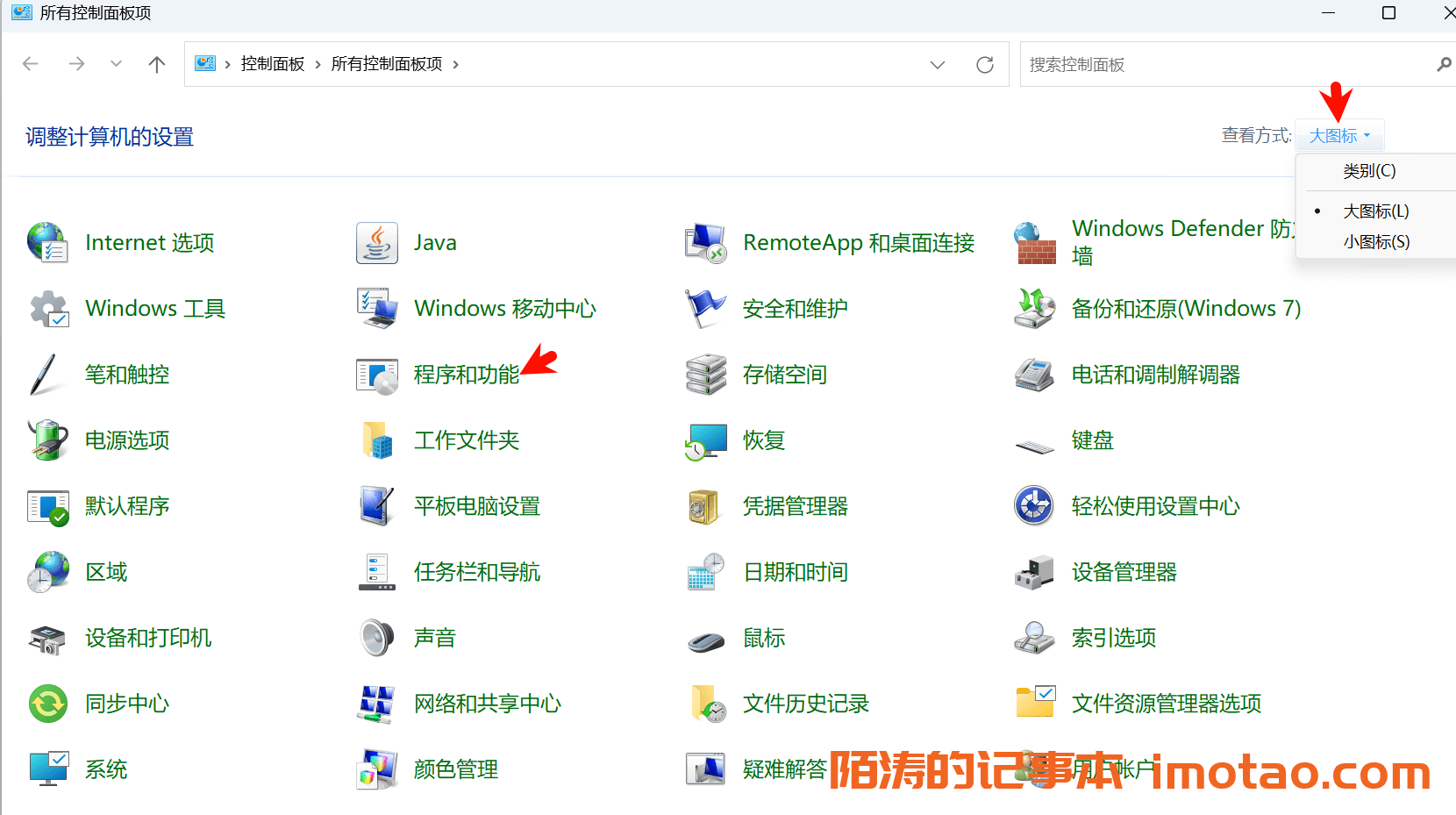This screenshot has height=815, width=1456.
Task: Click the Programs and Features (程序和功能) icon
Action: pos(377,375)
